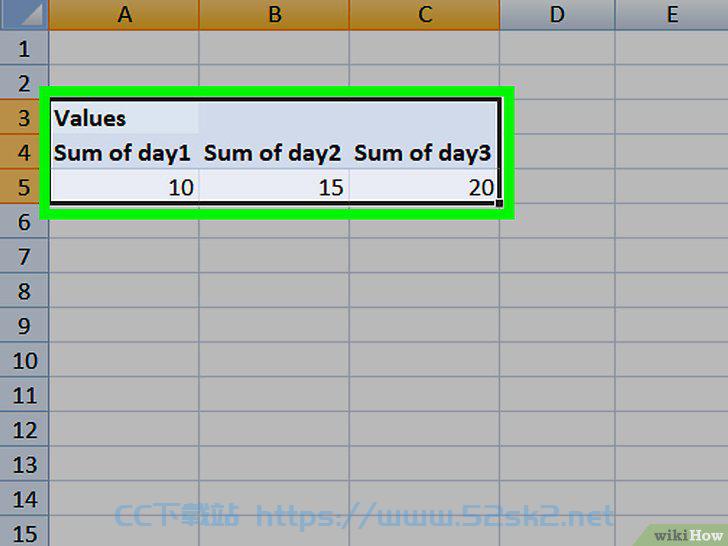This screenshot has height=546, width=728.
Task: Click the Values cell
Action: [124, 117]
